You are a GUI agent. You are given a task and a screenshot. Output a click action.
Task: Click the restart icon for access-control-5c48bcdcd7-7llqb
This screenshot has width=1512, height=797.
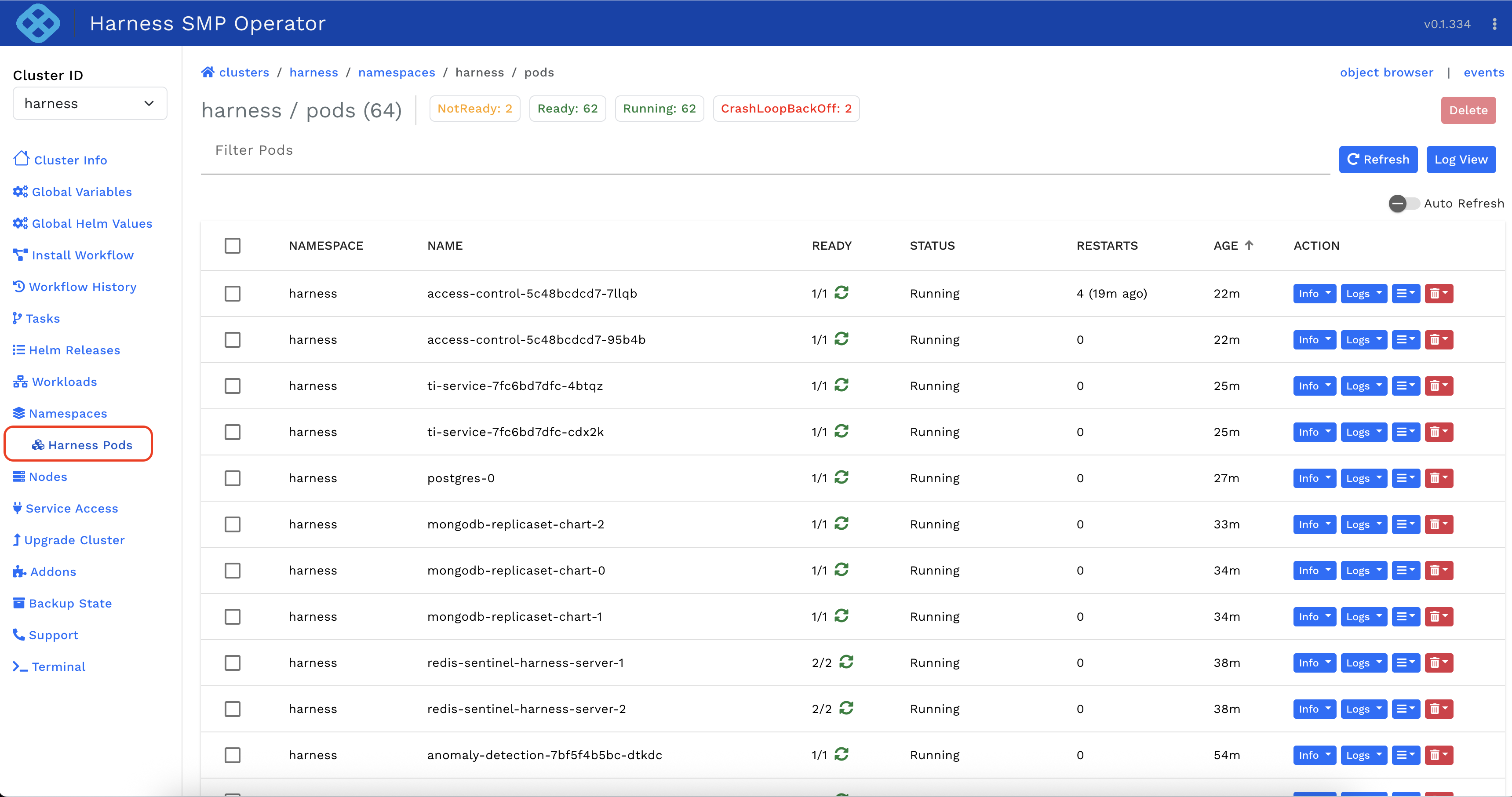(x=842, y=292)
